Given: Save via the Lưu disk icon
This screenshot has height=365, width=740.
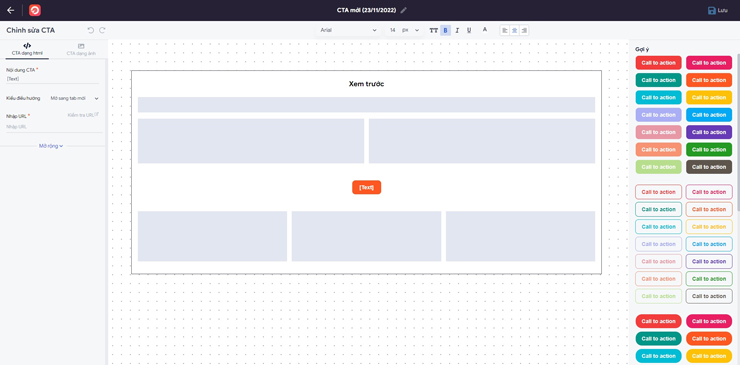Looking at the screenshot, I should [x=712, y=10].
